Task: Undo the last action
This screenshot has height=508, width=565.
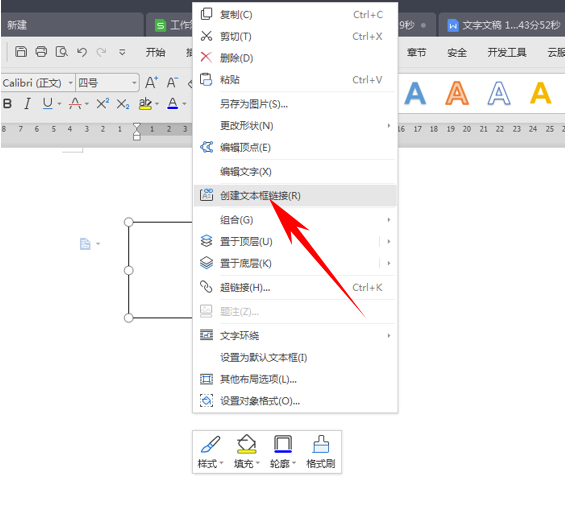Action: pos(82,52)
